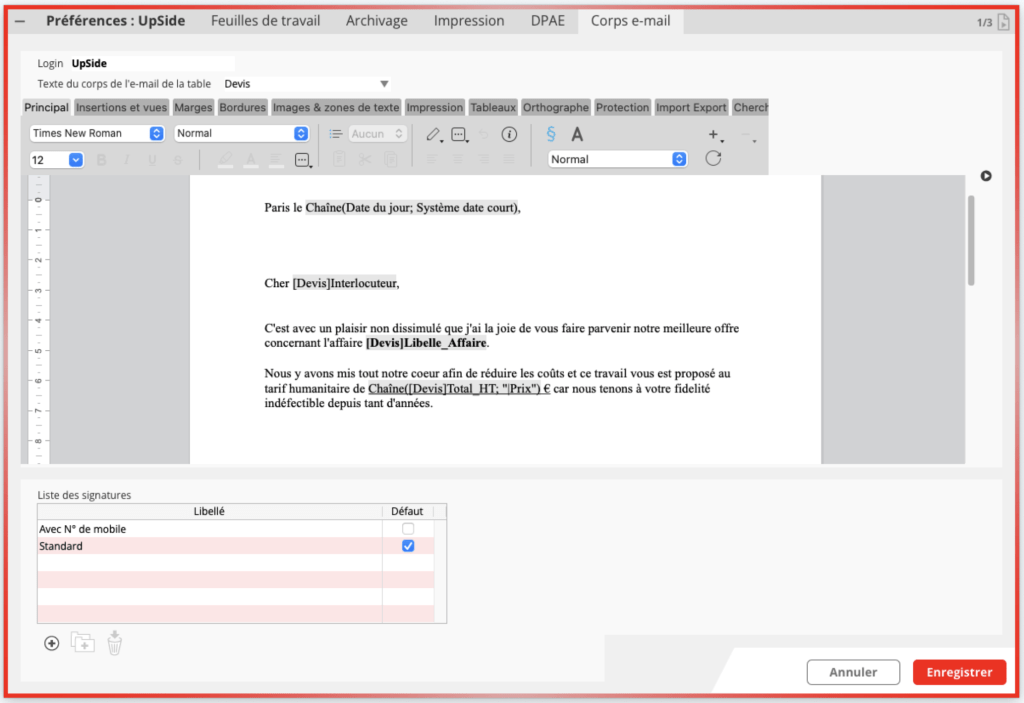
Task: Uncheck the Standard signature default checkbox
Action: (407, 546)
